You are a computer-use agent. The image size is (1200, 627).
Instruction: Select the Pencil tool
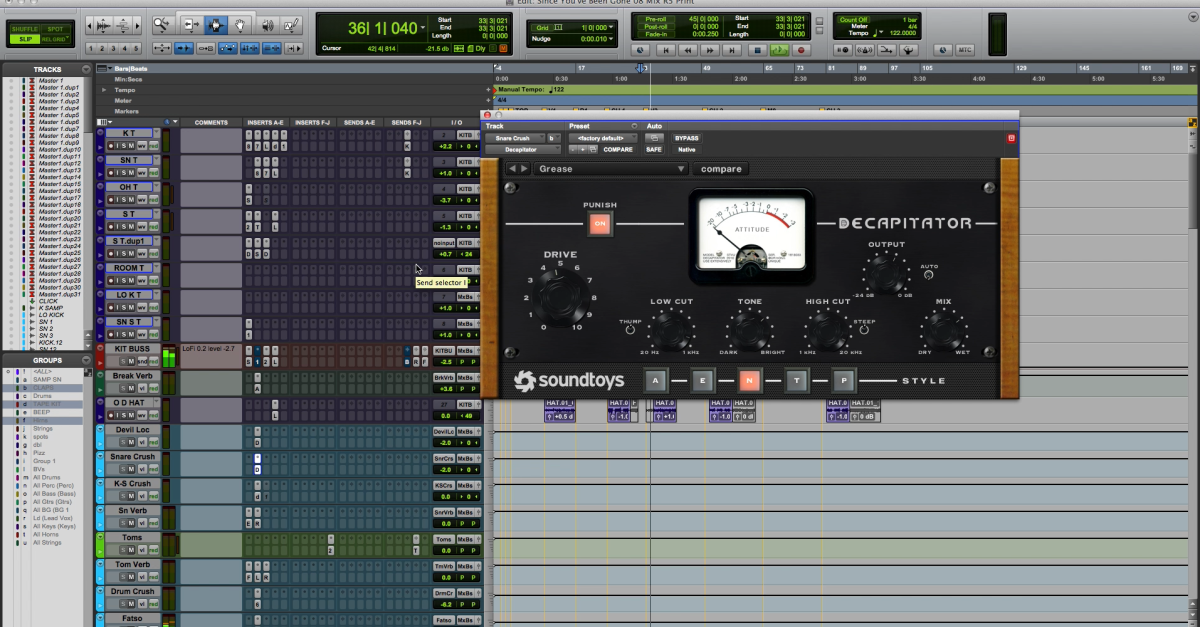[291, 25]
